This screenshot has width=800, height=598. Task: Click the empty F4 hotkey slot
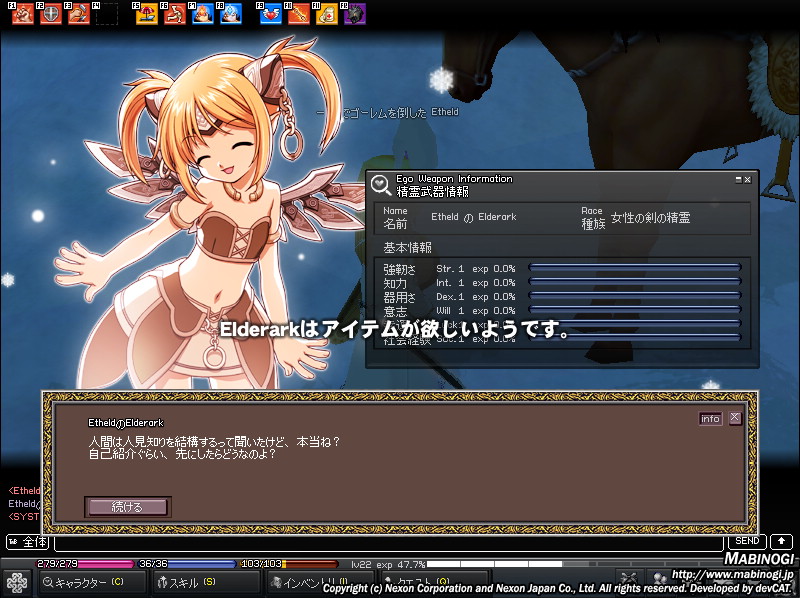[x=107, y=14]
